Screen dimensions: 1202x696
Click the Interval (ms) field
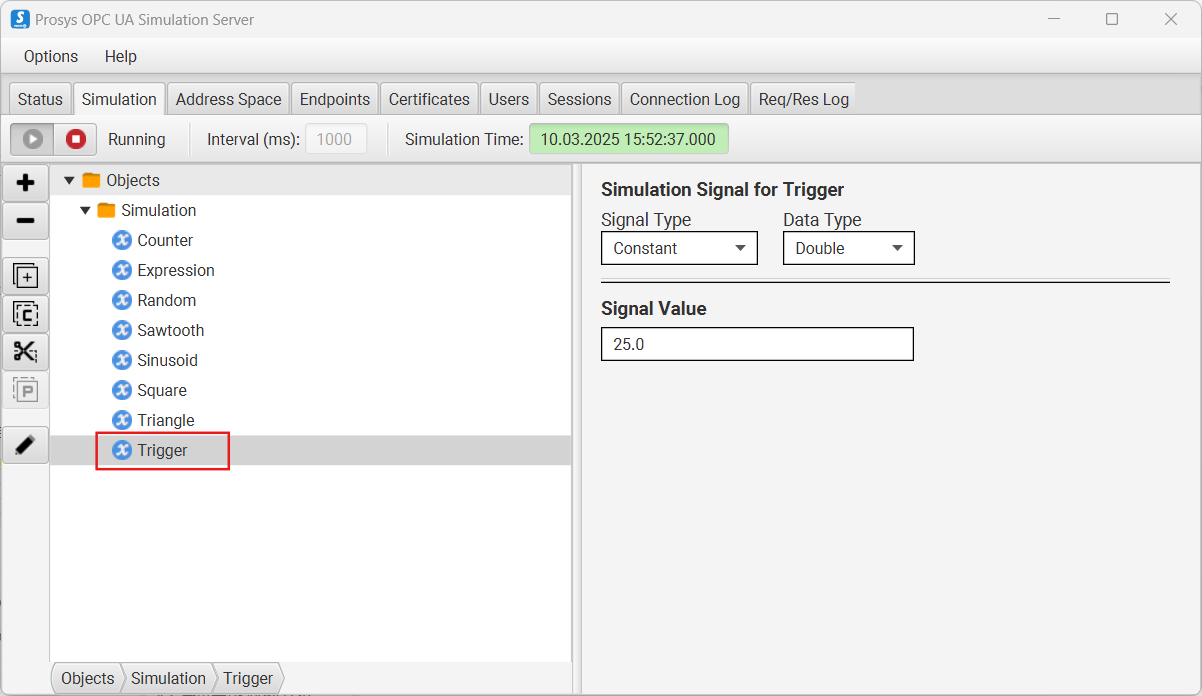click(x=335, y=139)
